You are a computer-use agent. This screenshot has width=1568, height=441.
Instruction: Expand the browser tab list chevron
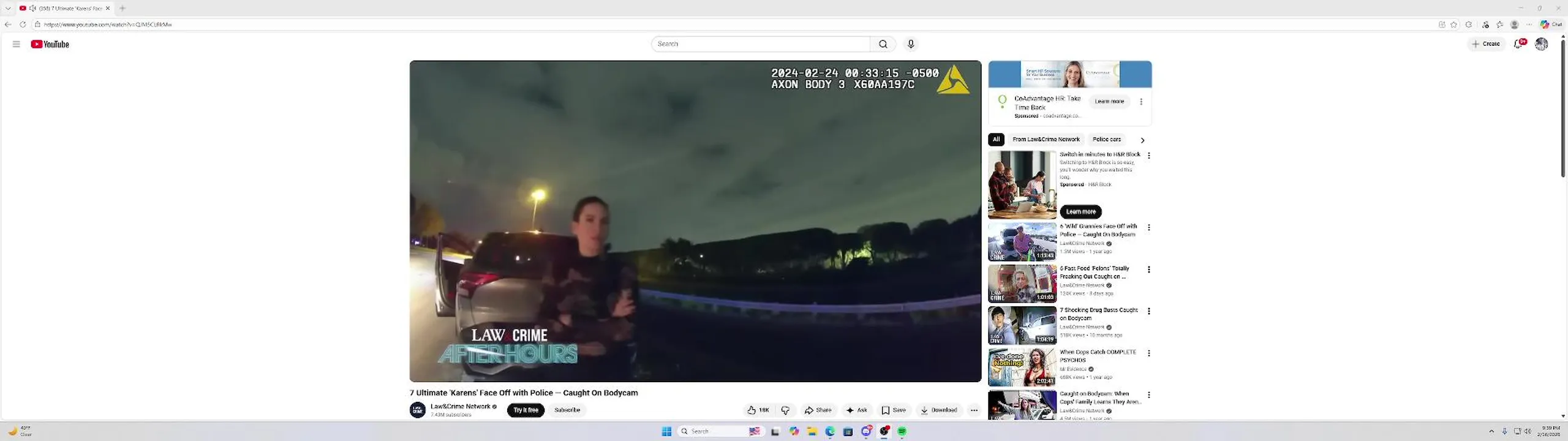[x=8, y=8]
